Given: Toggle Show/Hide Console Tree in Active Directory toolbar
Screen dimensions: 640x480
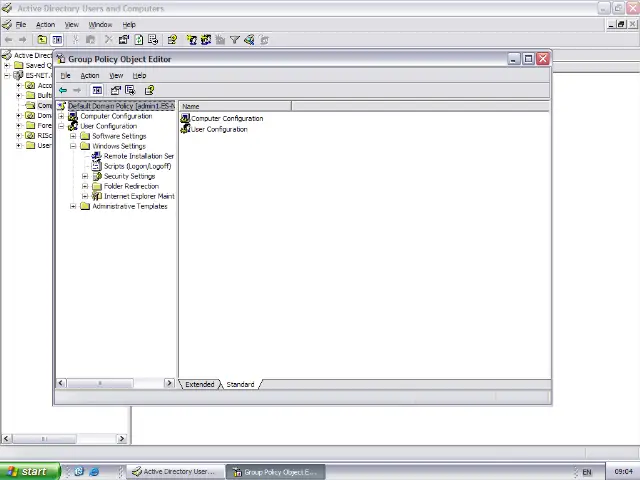Looking at the screenshot, I should [x=57, y=40].
